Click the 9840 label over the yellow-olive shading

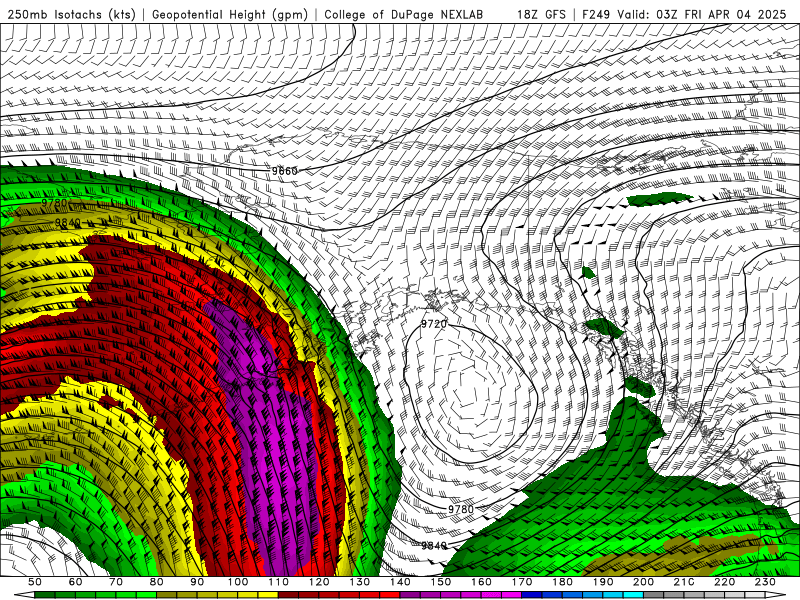tap(67, 223)
